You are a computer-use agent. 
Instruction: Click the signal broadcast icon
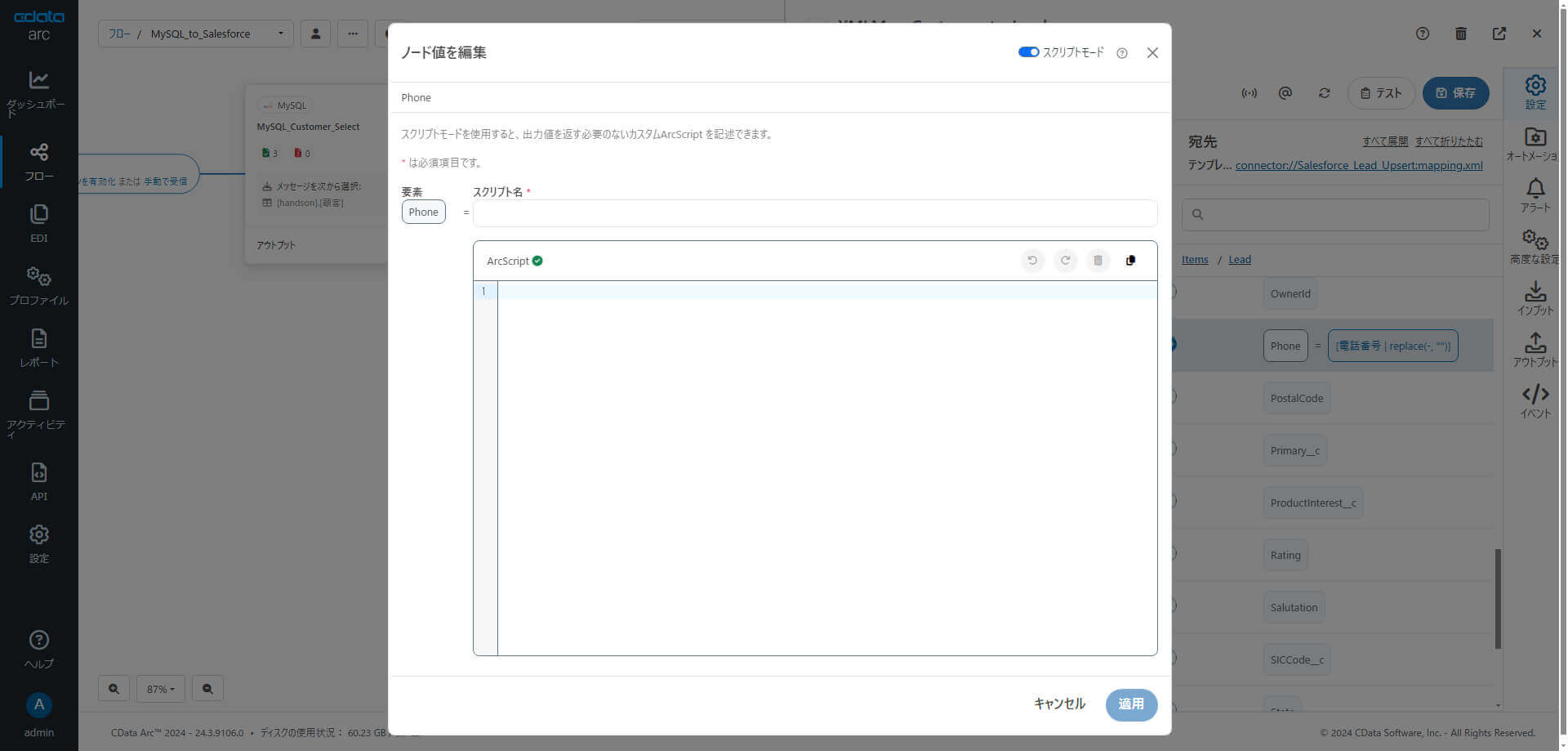[x=1249, y=93]
